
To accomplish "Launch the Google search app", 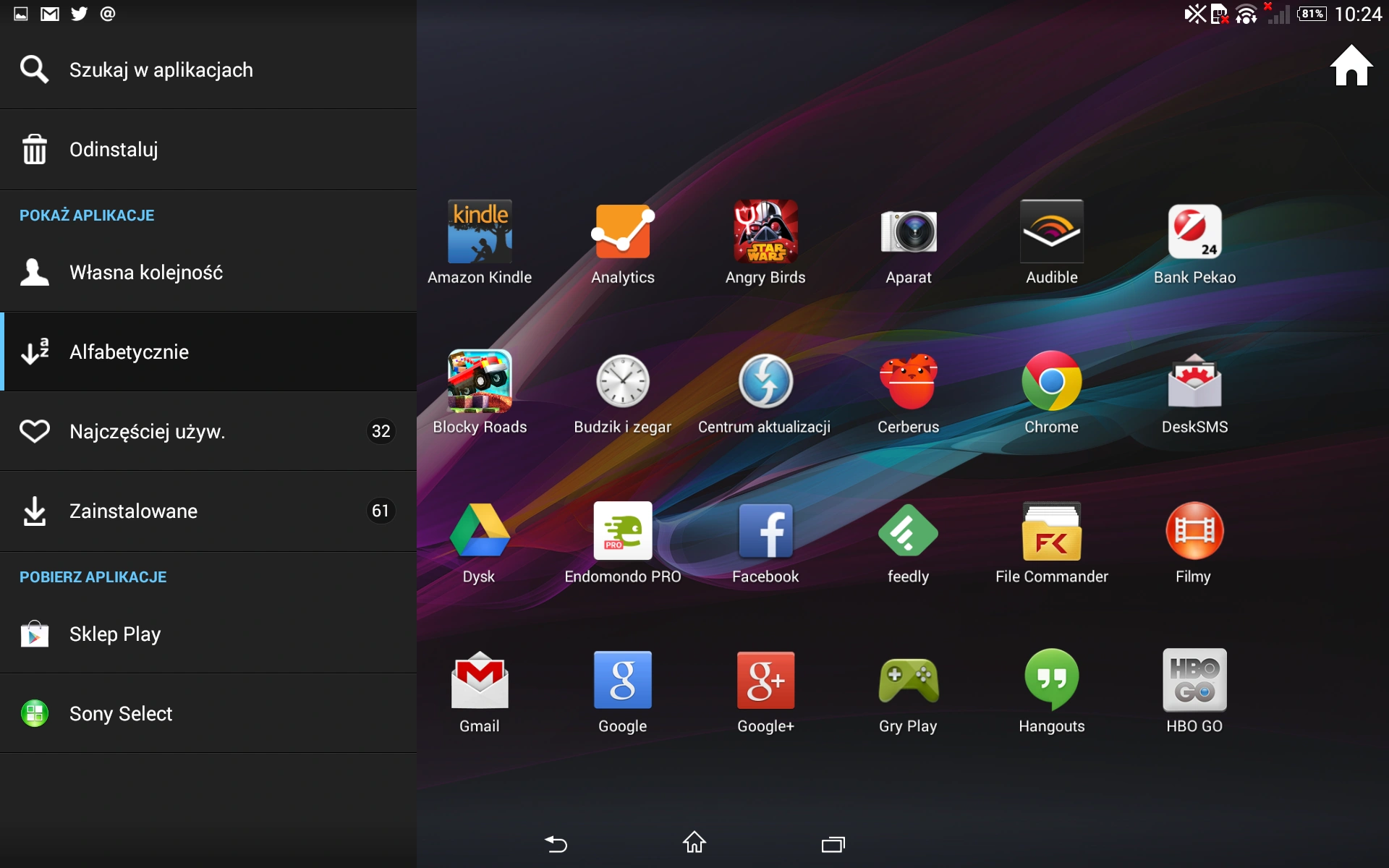I will pyautogui.click(x=622, y=692).
